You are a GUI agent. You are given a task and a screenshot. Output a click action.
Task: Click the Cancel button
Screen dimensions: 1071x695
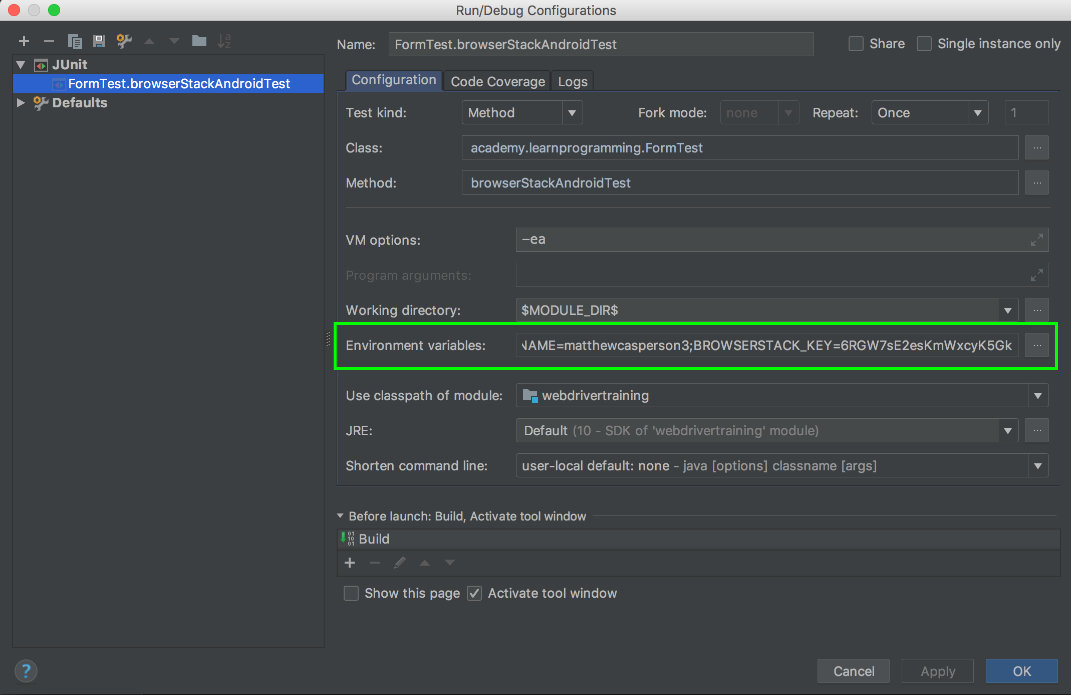(x=853, y=671)
